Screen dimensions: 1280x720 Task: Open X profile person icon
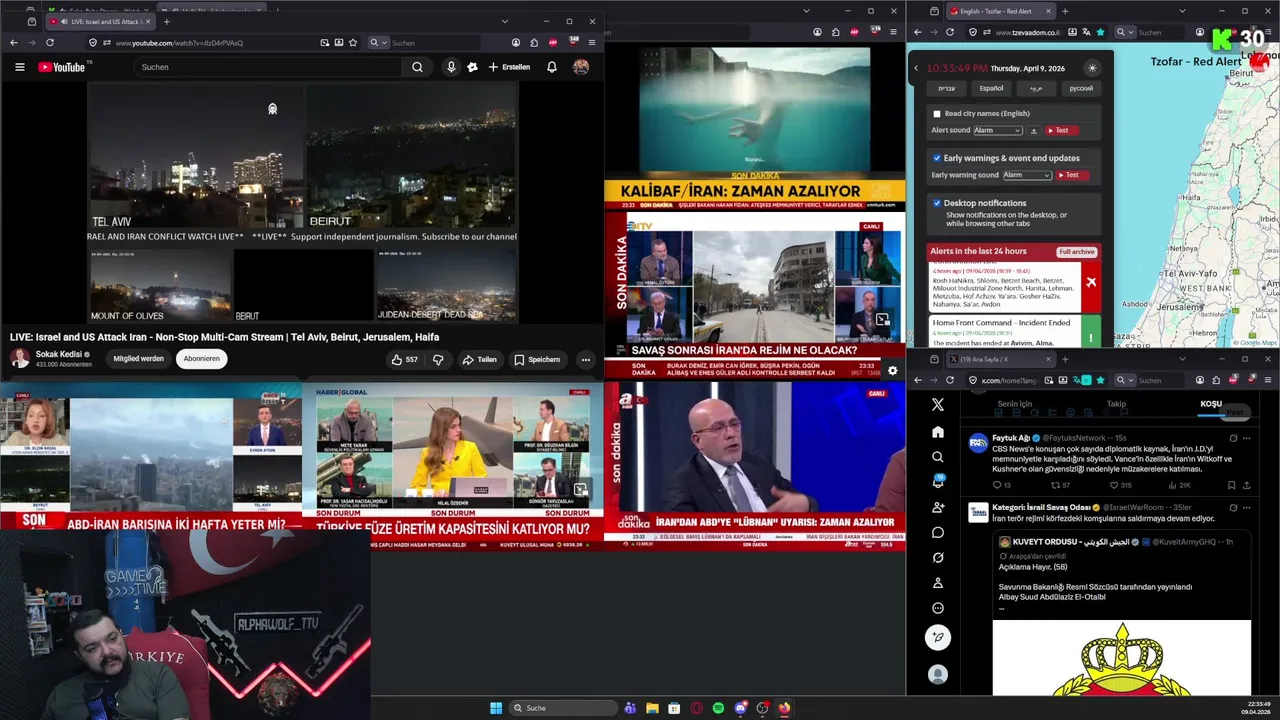[938, 583]
